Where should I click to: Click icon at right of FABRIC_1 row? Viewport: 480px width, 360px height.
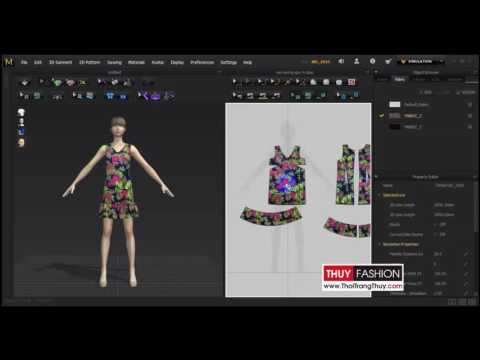470,127
